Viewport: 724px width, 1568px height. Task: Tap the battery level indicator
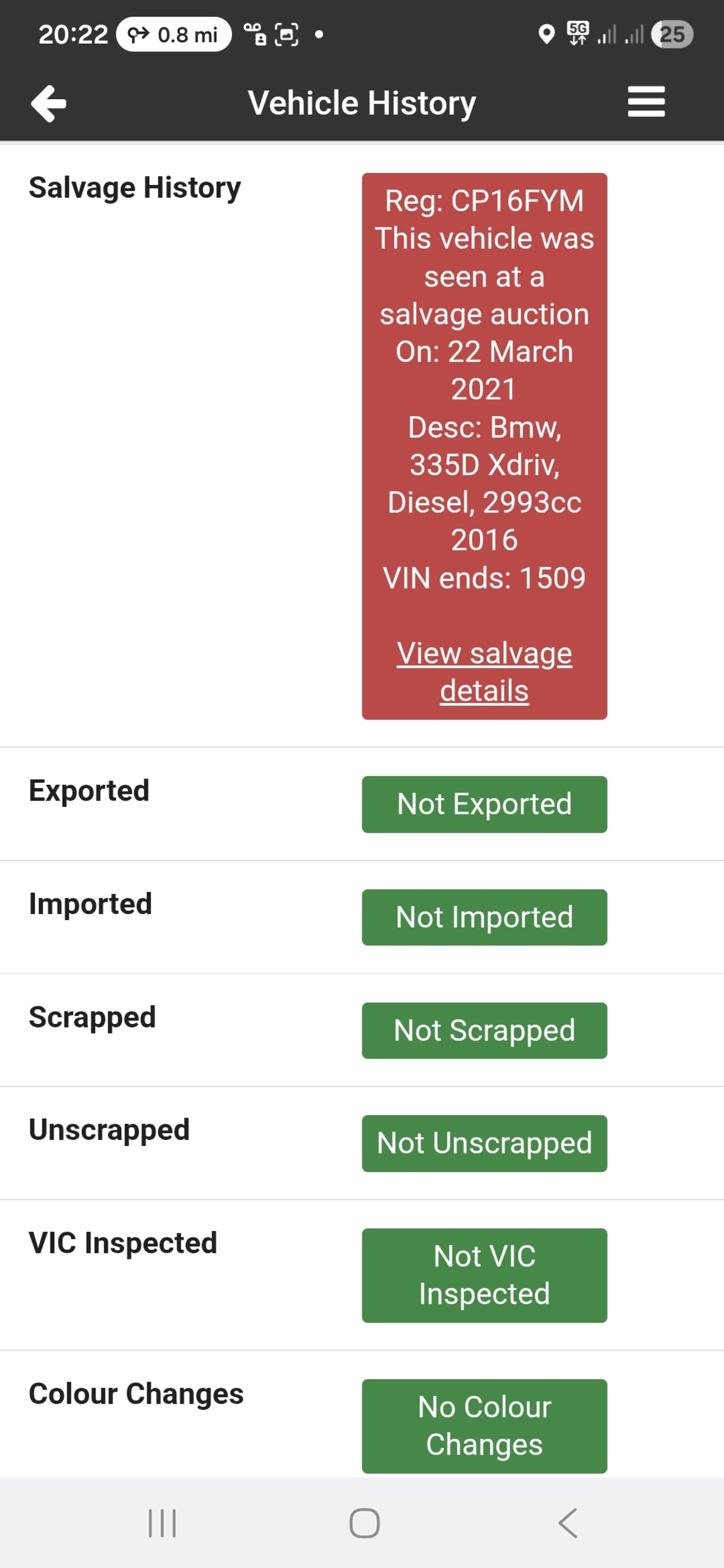[x=672, y=35]
